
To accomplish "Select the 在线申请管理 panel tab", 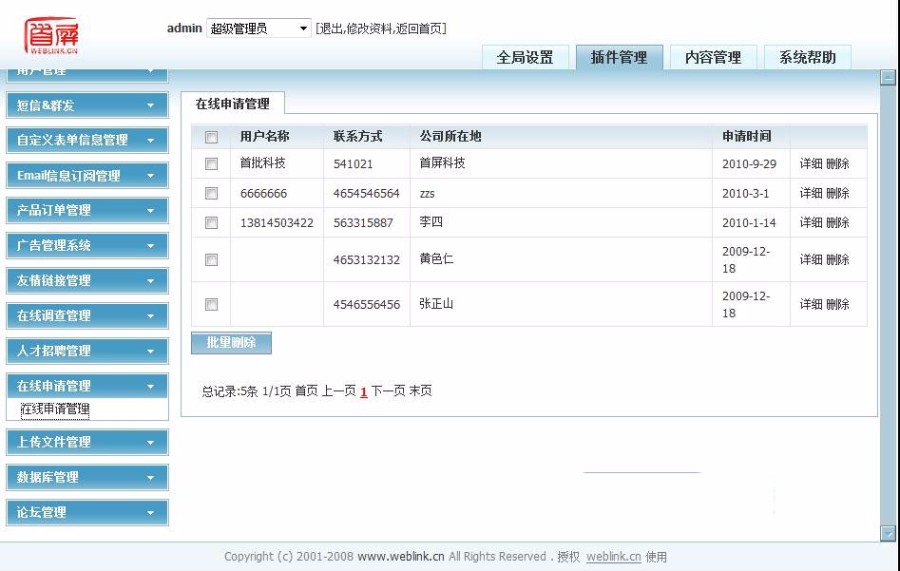I will pyautogui.click(x=232, y=104).
